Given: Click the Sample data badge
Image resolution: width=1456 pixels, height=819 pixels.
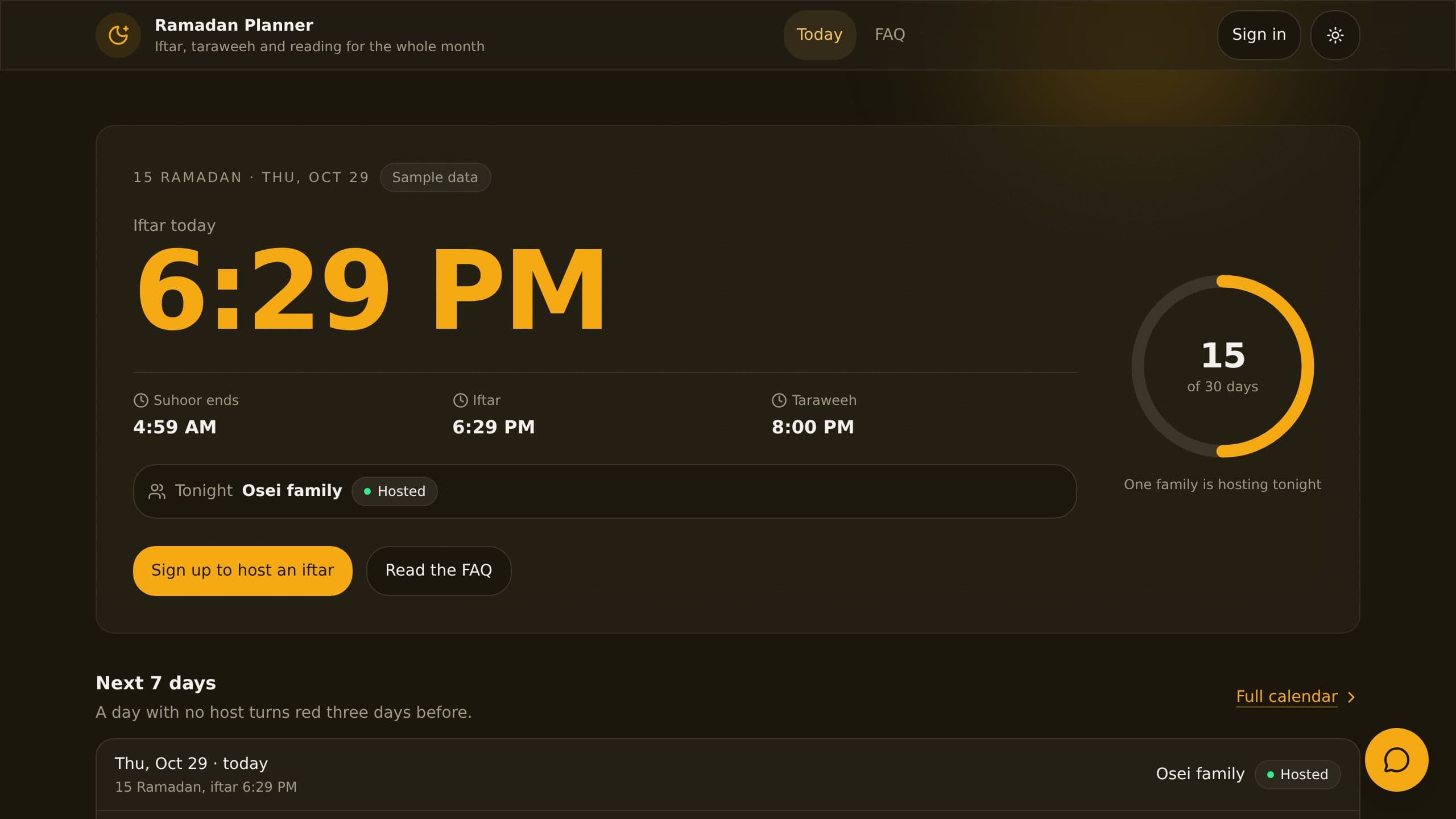Looking at the screenshot, I should pos(435,177).
